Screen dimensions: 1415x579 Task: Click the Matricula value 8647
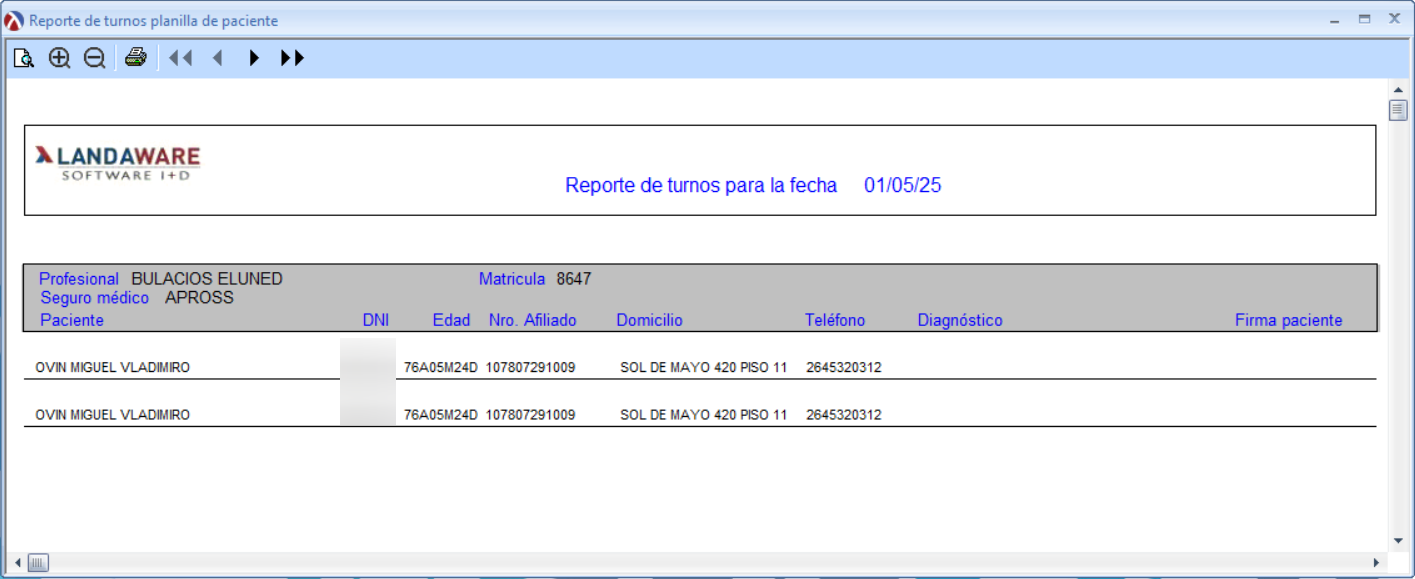coord(574,279)
